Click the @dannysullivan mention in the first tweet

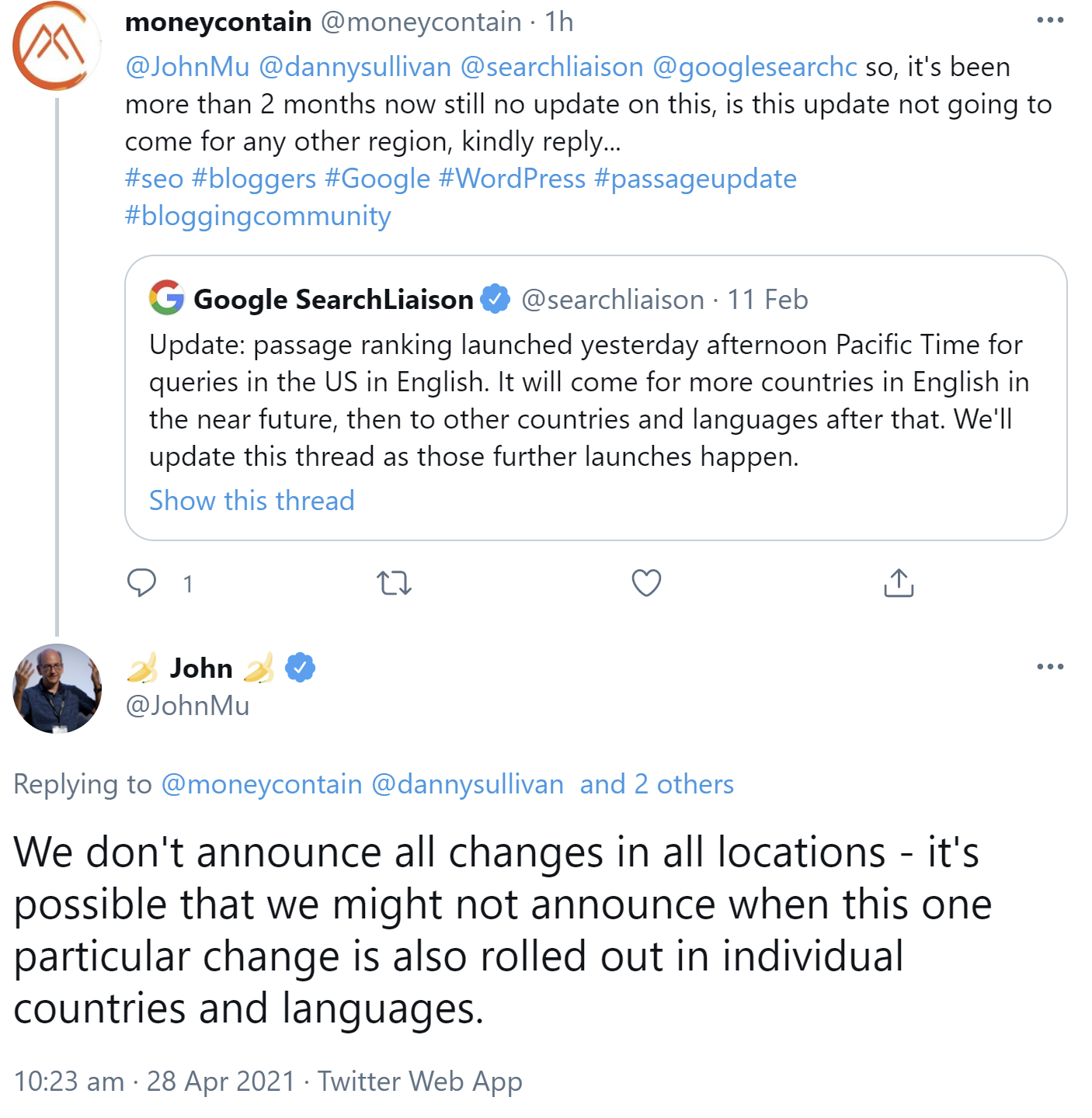[x=355, y=67]
